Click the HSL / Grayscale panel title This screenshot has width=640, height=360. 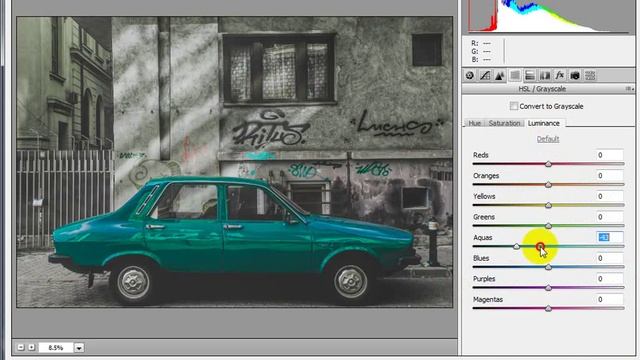pyautogui.click(x=542, y=89)
